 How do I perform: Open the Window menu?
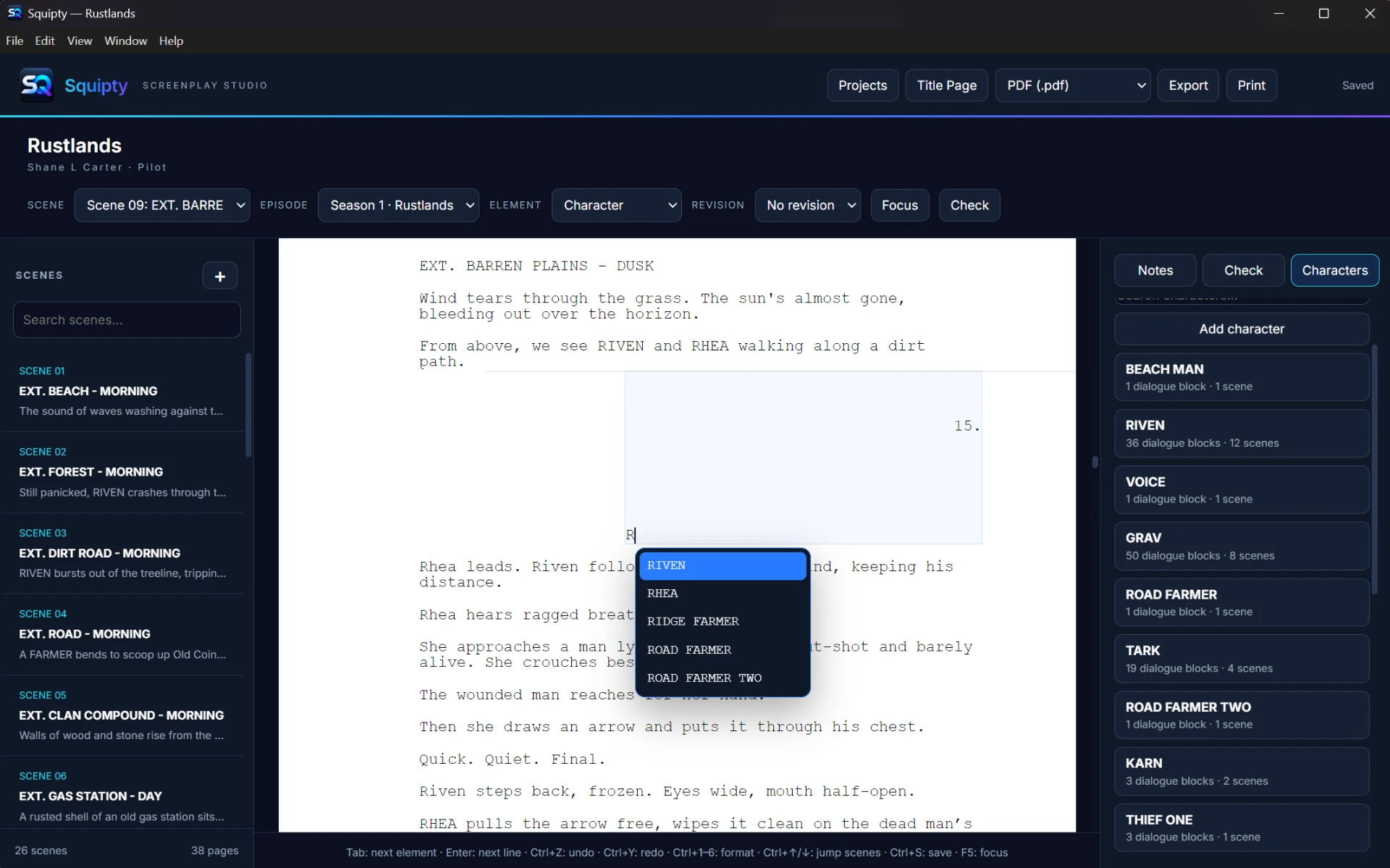(125, 41)
